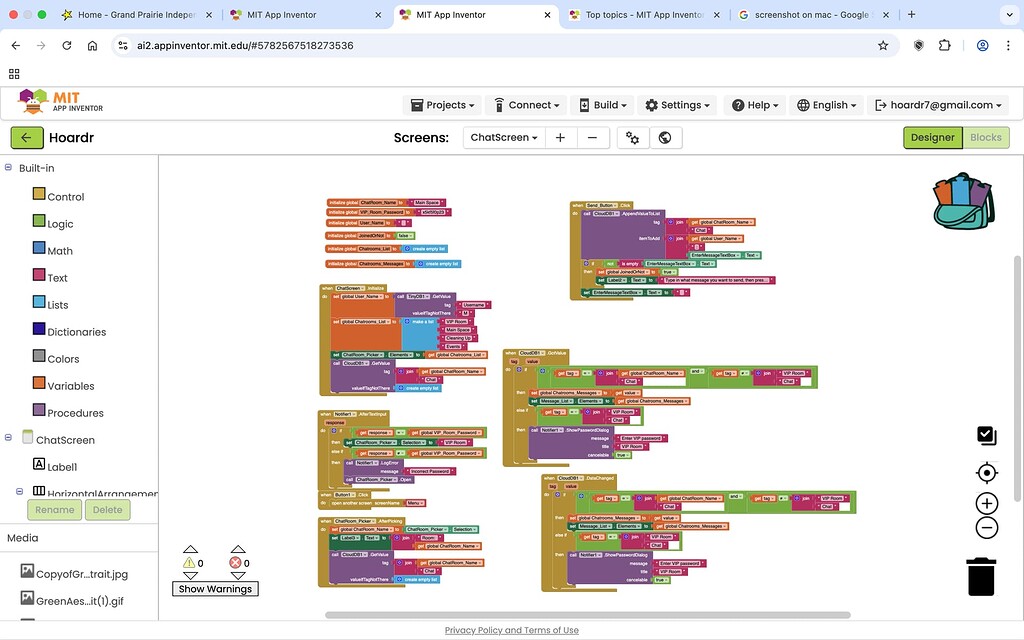Open the ChatScreen screen dropdown
Viewport: 1024px width, 640px height.
coord(504,138)
